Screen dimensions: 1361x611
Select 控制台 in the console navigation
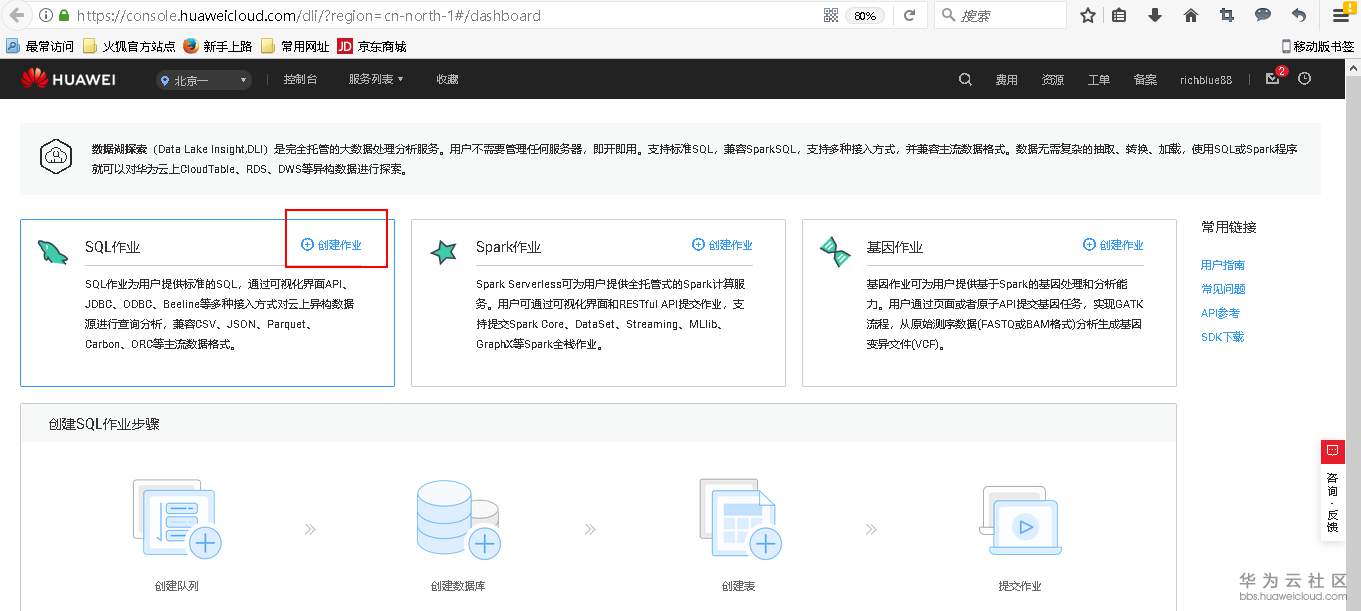(301, 78)
